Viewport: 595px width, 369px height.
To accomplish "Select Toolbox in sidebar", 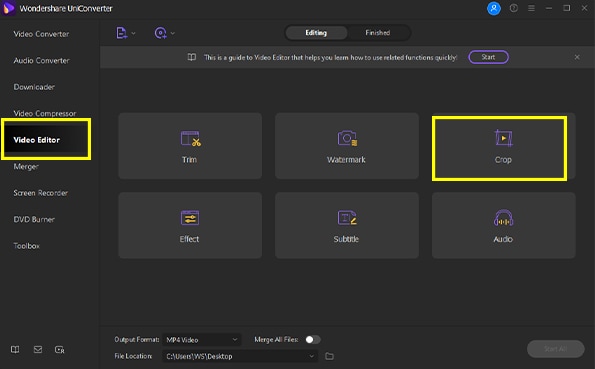I will click(x=27, y=246).
